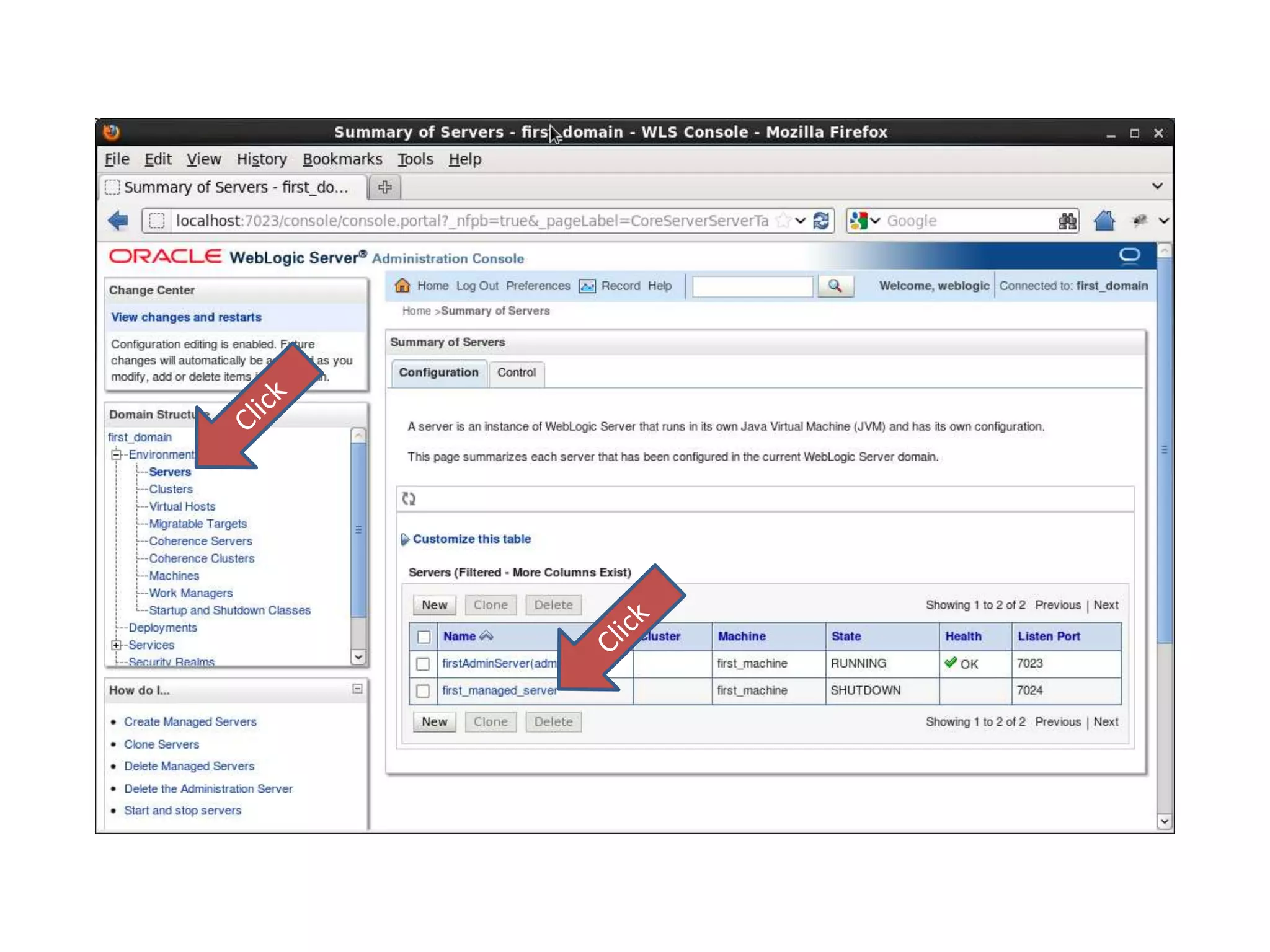Click the browser back arrow button

click(118, 221)
